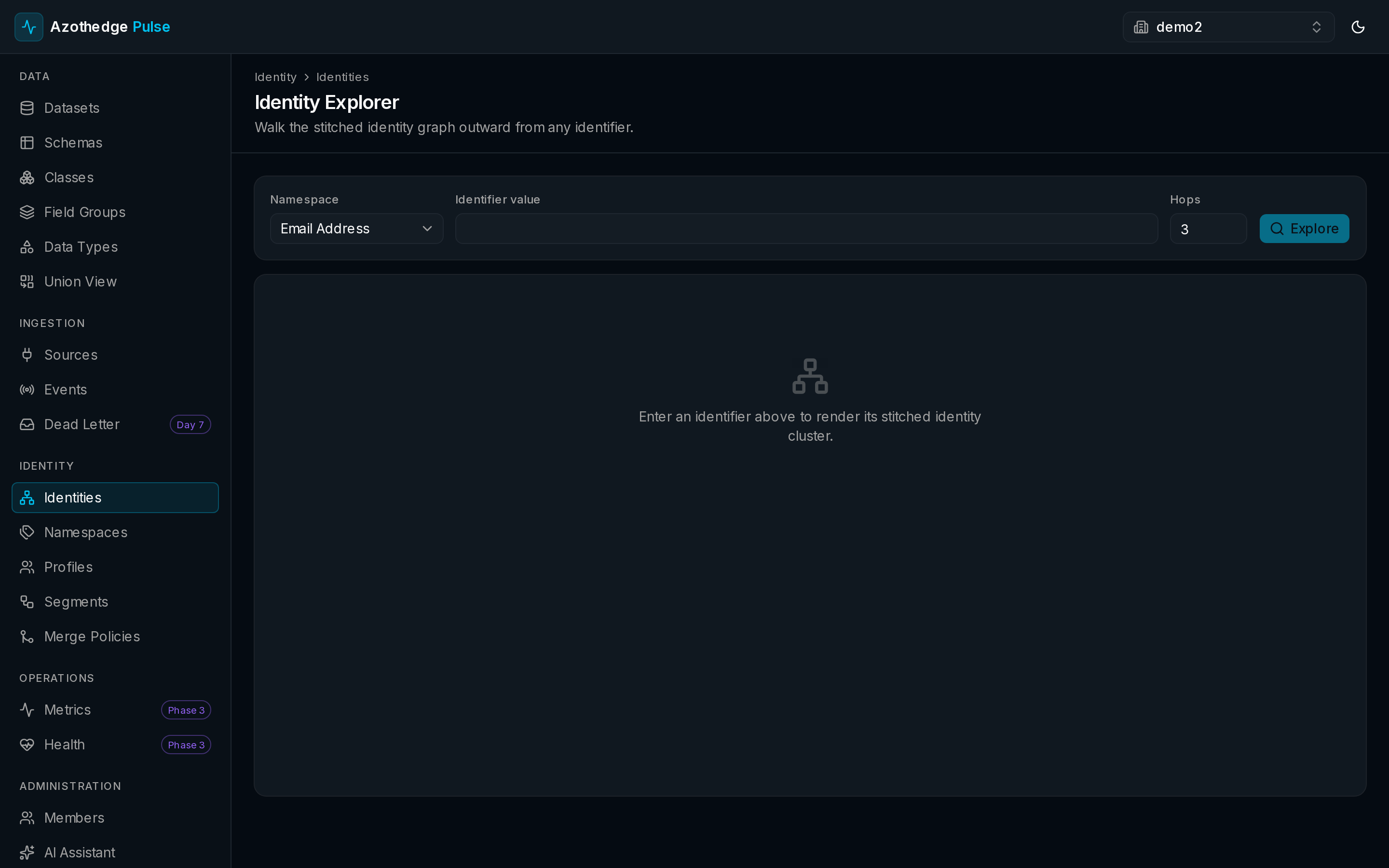The image size is (1389, 868).
Task: Focus the Hops number field
Action: coord(1208,229)
